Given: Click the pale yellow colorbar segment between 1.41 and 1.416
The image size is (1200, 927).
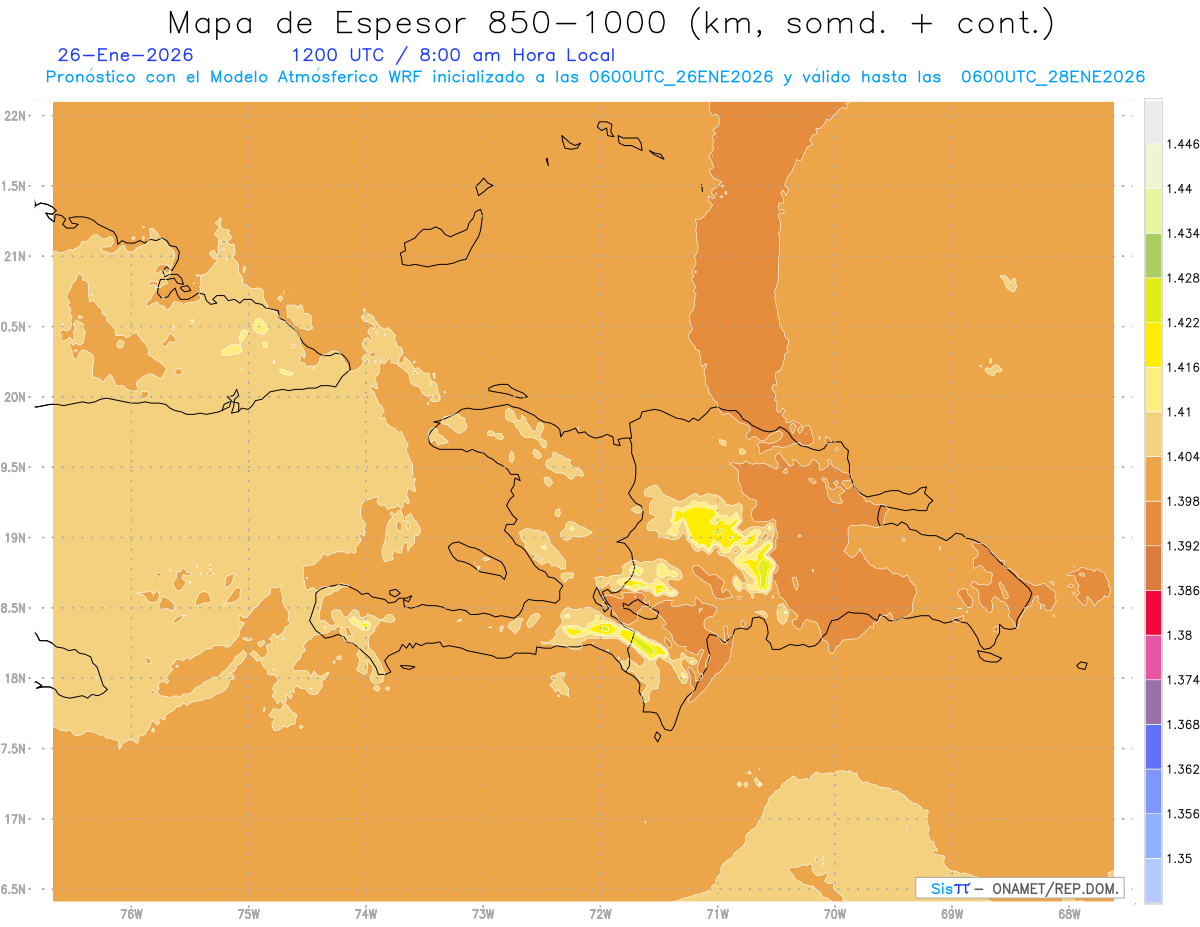Looking at the screenshot, I should 1153,389.
